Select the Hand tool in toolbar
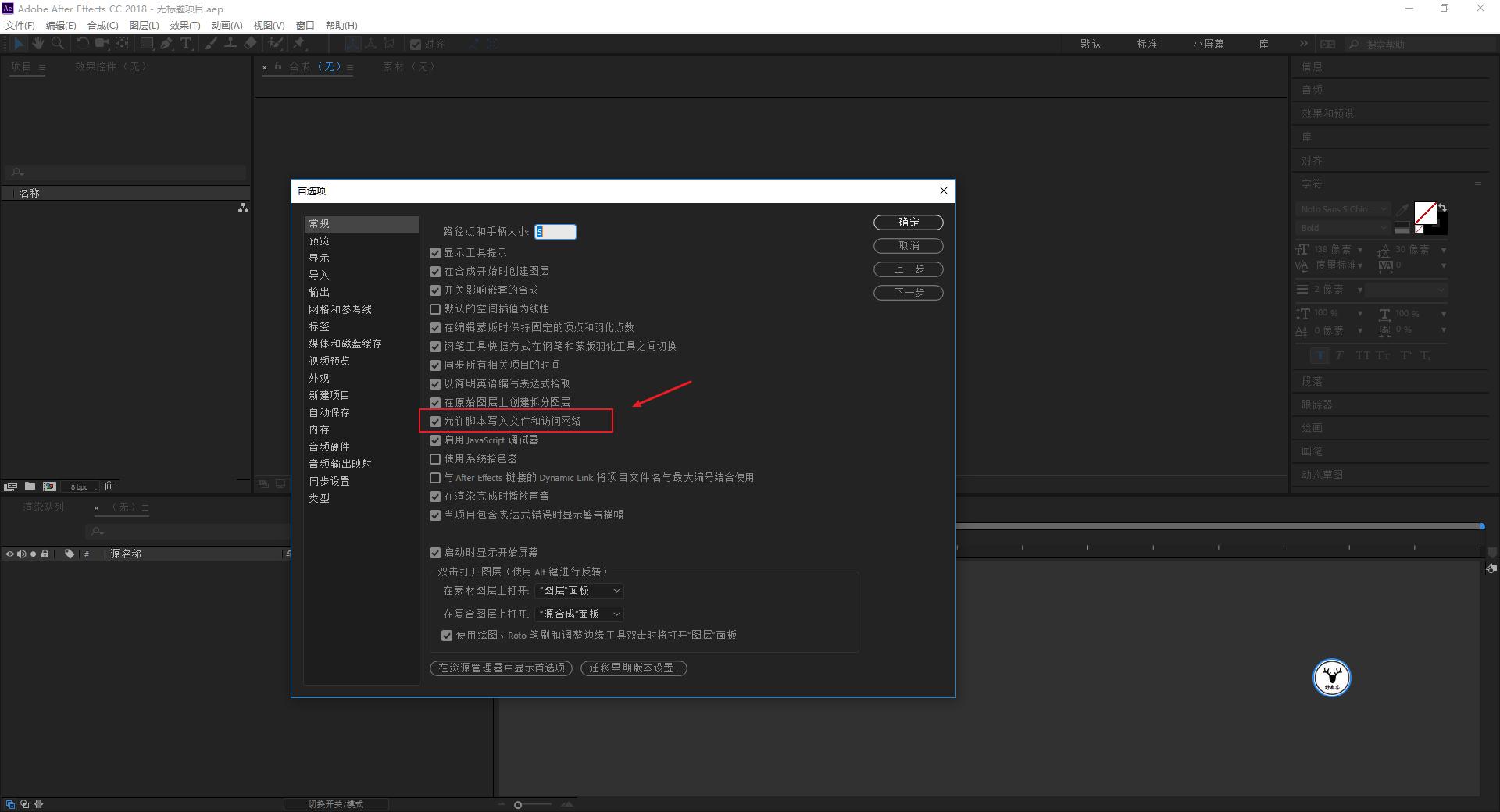Image resolution: width=1500 pixels, height=812 pixels. (x=37, y=44)
